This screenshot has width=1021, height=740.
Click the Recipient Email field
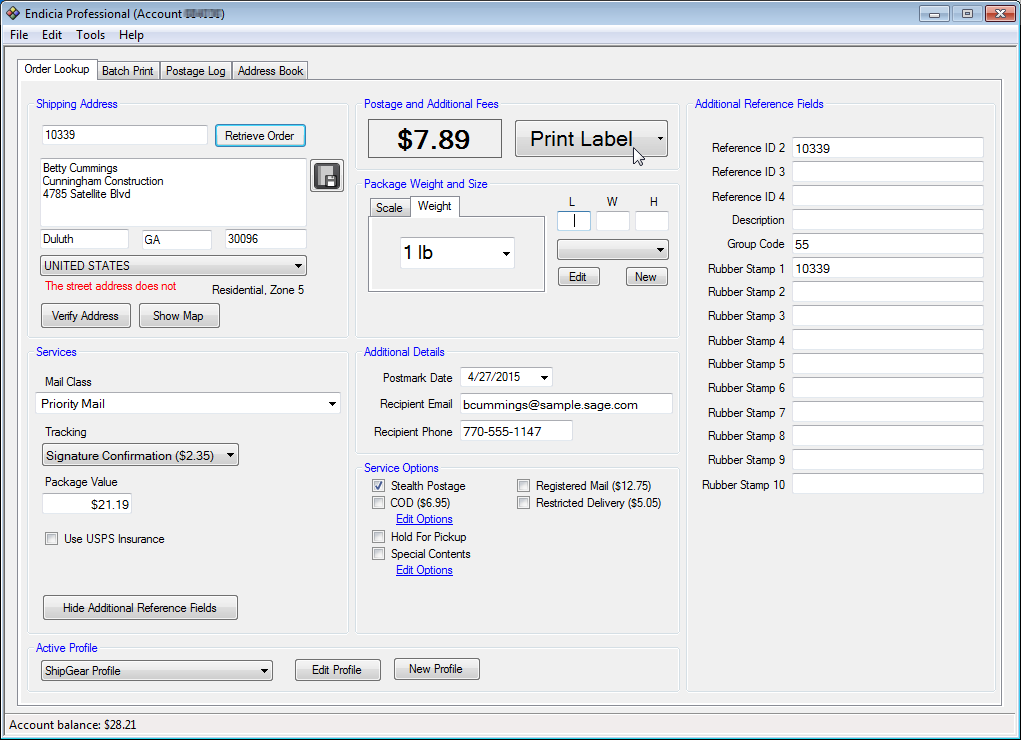[566, 404]
